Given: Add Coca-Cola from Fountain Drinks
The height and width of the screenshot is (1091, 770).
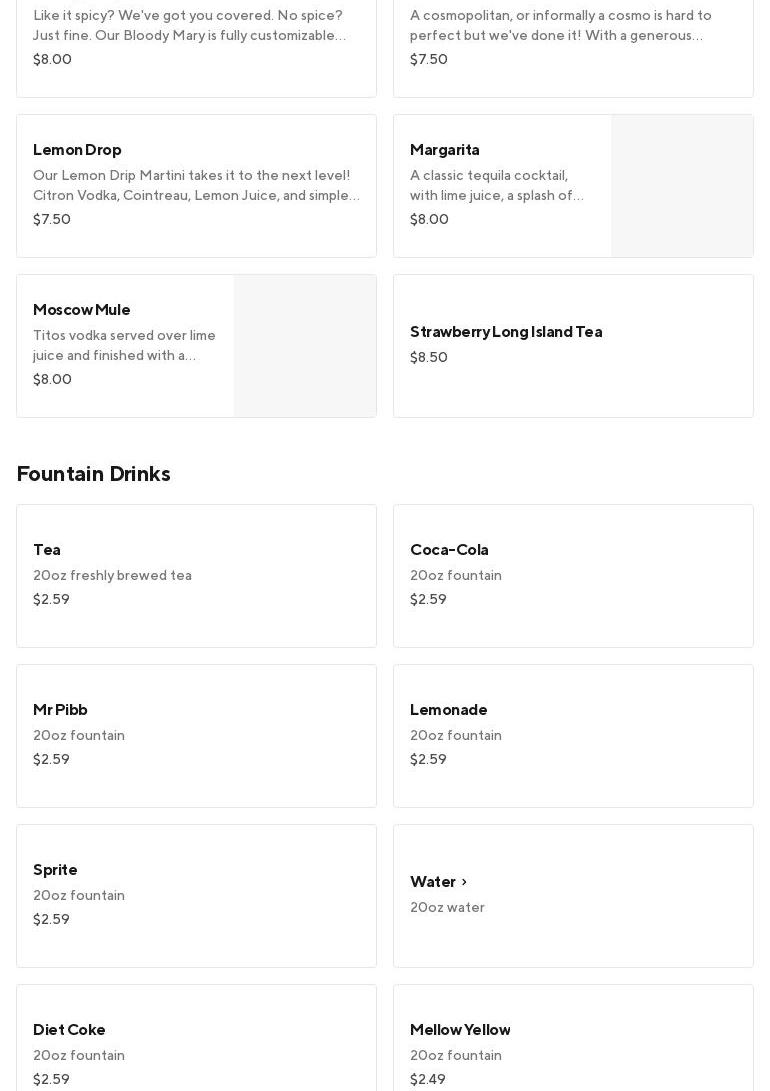Looking at the screenshot, I should click(x=573, y=576).
